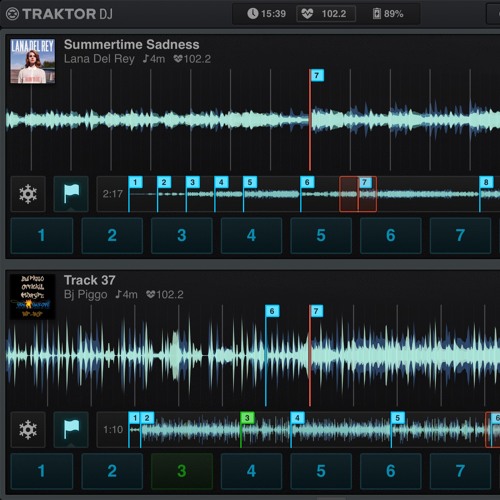Select cue marker 4 in Track 37 overview
This screenshot has height=500, width=500.
coord(297,418)
